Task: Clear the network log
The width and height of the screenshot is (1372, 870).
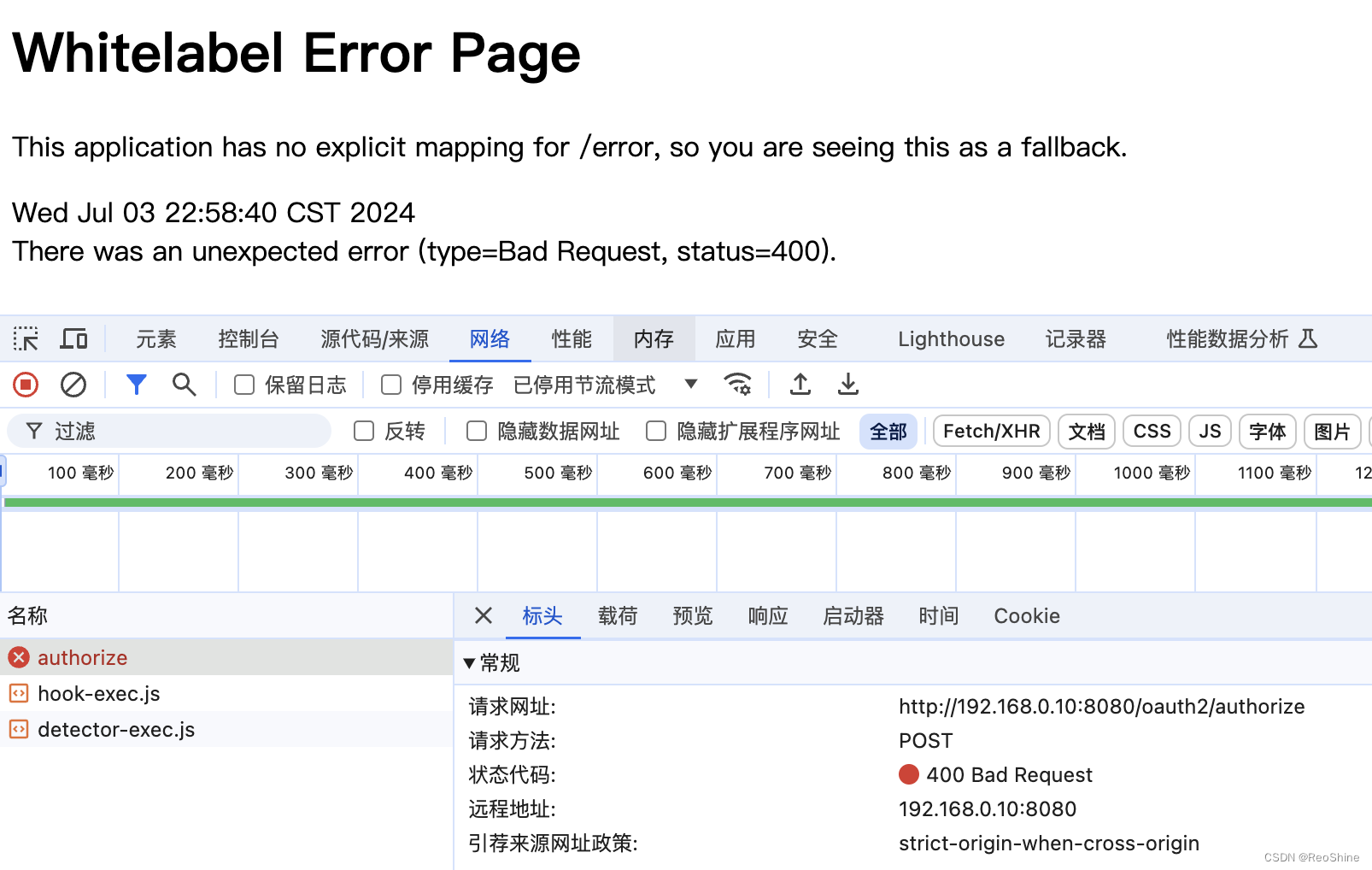Action: (73, 385)
